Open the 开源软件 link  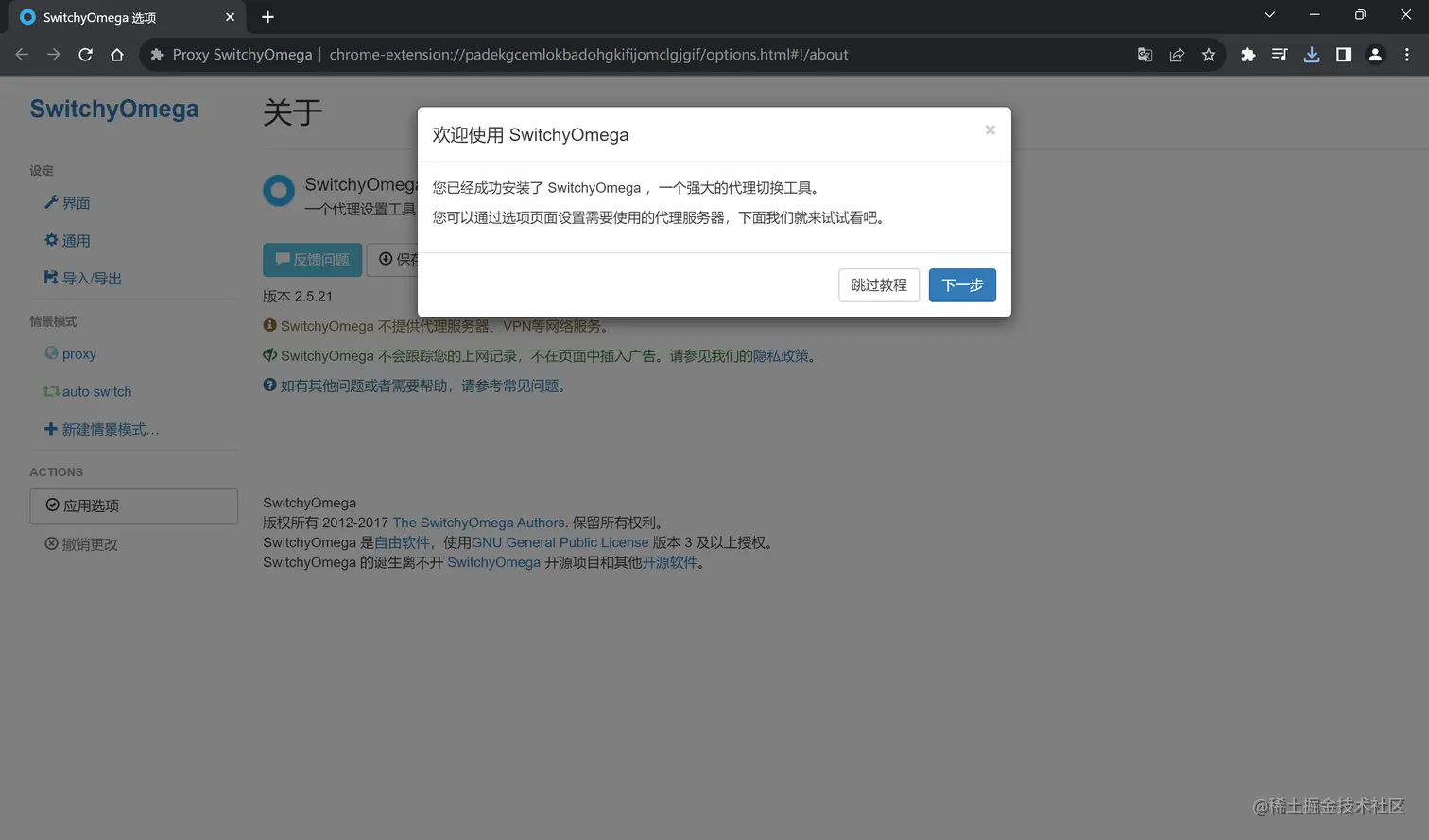[x=670, y=562]
